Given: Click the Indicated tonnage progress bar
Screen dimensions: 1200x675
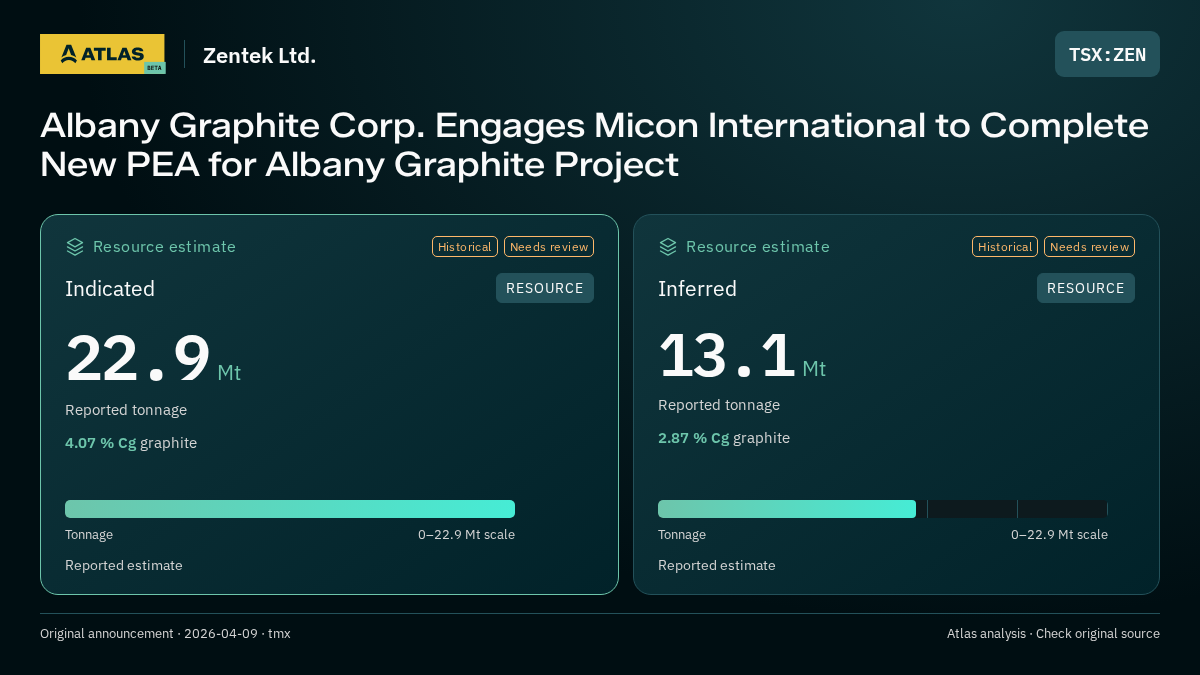Looking at the screenshot, I should 290,509.
